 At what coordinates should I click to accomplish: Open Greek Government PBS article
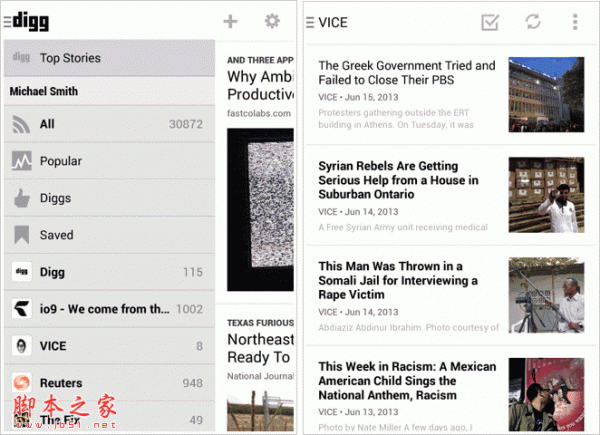click(x=407, y=73)
